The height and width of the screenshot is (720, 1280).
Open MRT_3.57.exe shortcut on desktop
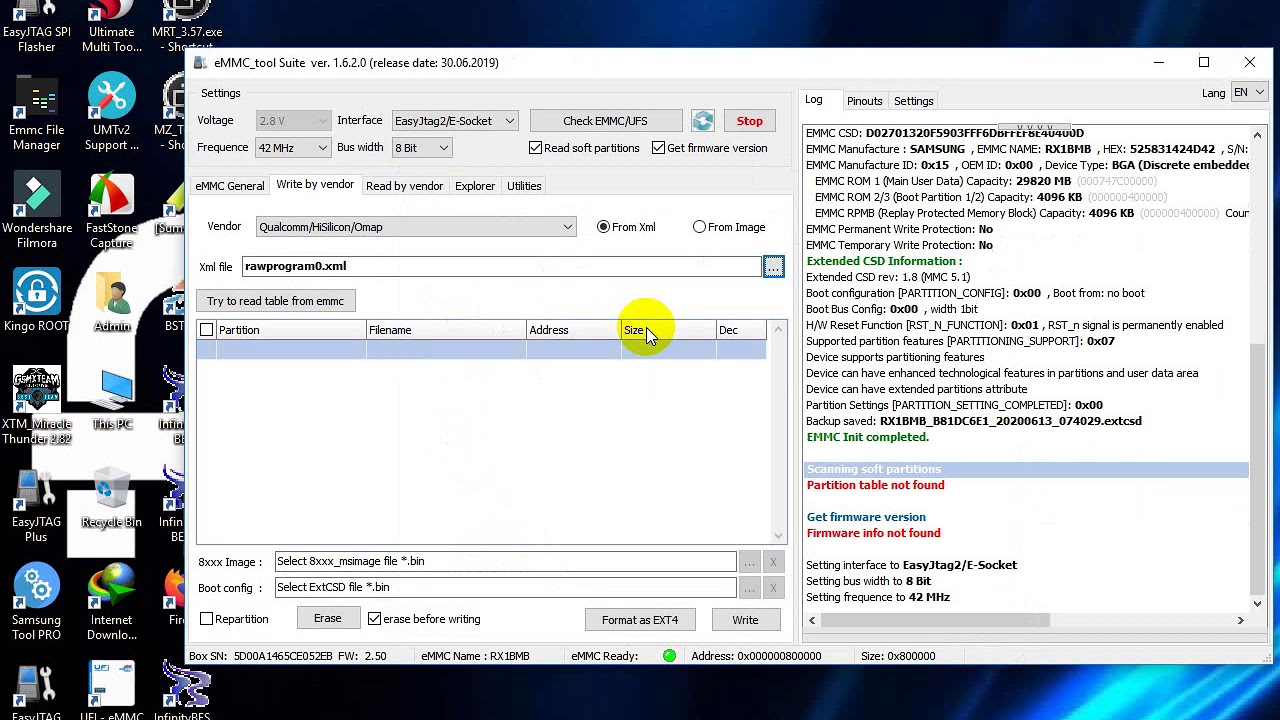point(186,27)
